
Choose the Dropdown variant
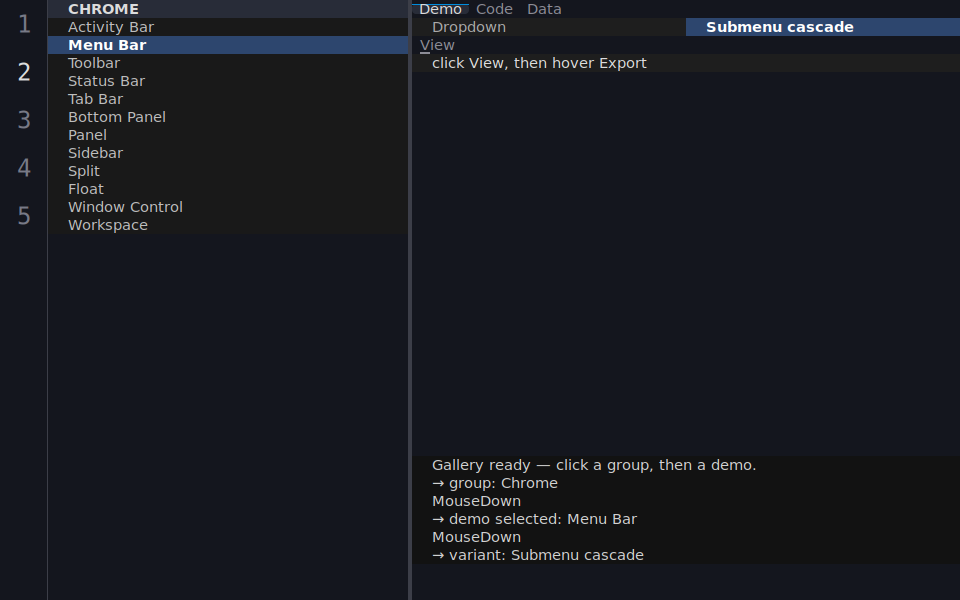pyautogui.click(x=549, y=27)
